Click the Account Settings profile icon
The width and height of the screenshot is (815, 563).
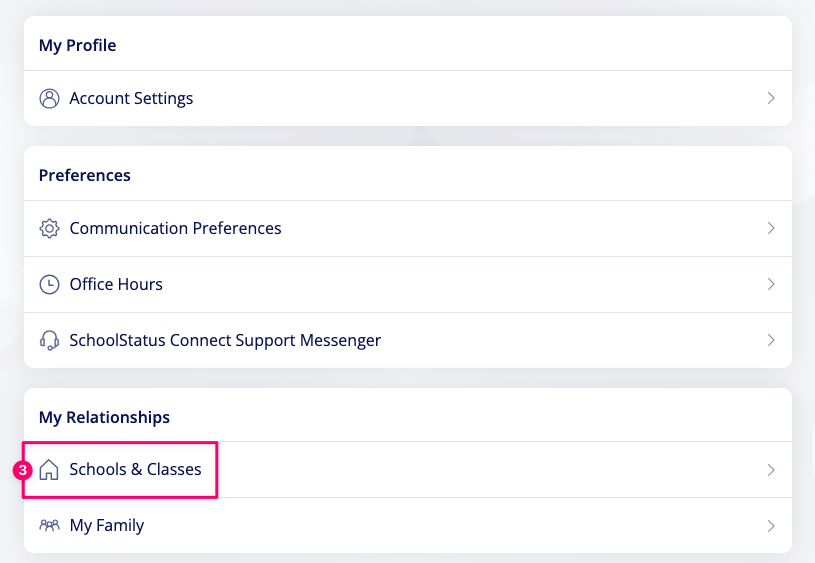49,98
